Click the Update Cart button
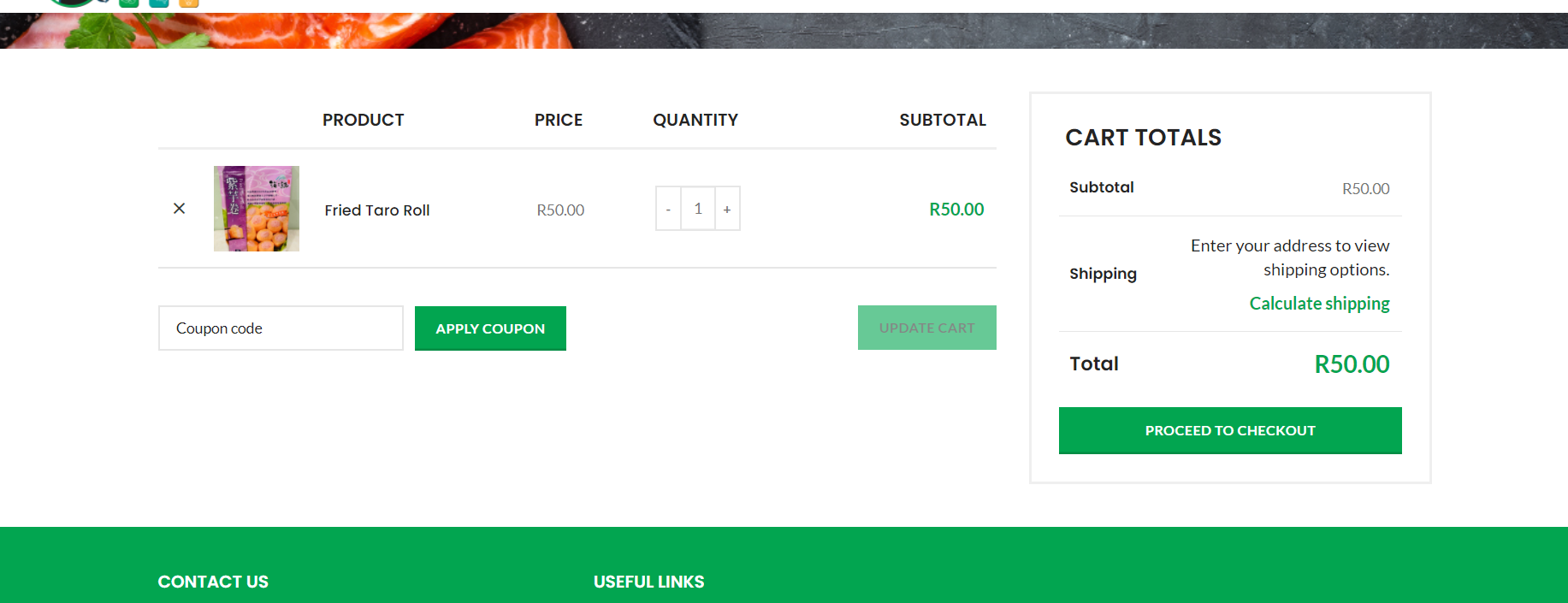 (x=927, y=328)
